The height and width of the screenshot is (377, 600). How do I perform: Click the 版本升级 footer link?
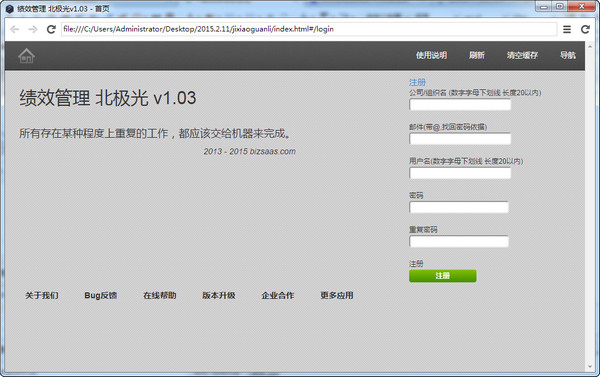coord(218,295)
